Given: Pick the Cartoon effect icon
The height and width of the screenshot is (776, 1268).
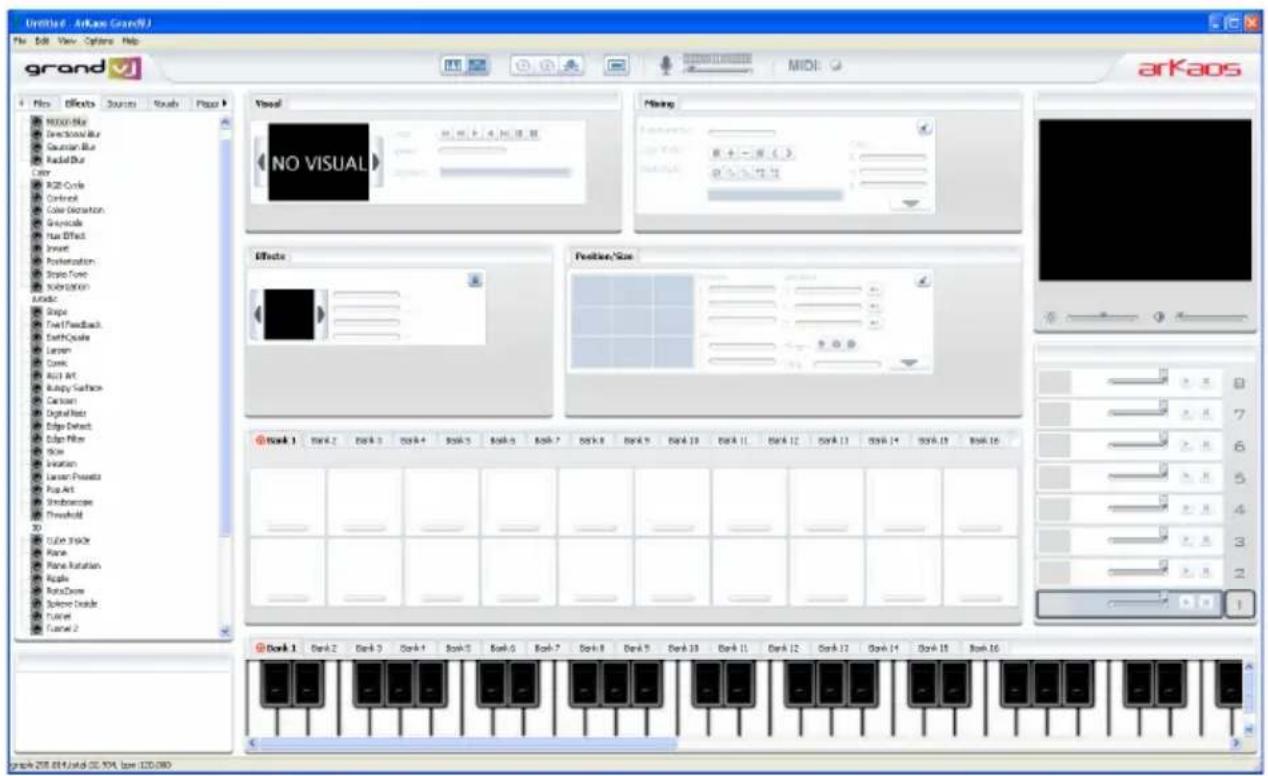Looking at the screenshot, I should [x=38, y=401].
